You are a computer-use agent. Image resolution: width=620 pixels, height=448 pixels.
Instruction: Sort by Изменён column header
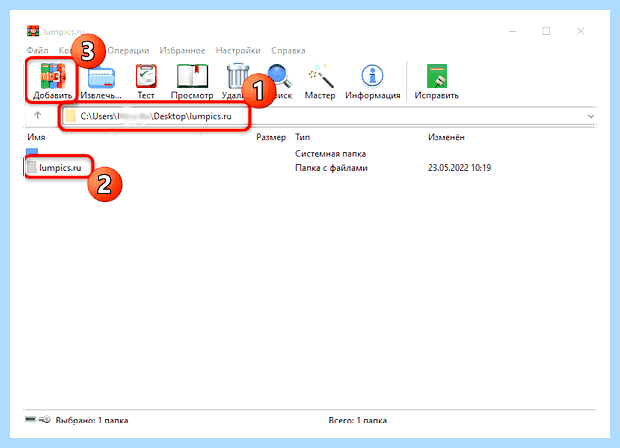click(x=446, y=137)
